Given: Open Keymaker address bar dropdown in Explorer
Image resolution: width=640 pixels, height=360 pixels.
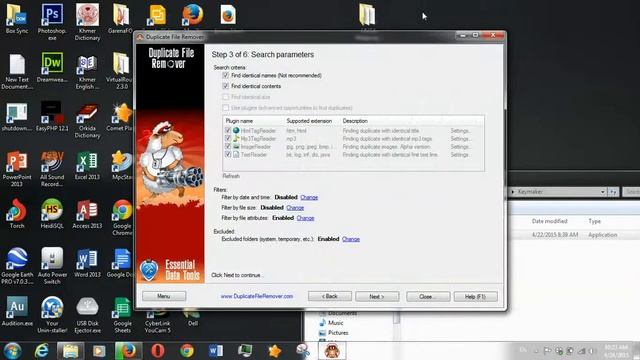Looking at the screenshot, I should point(602,192).
